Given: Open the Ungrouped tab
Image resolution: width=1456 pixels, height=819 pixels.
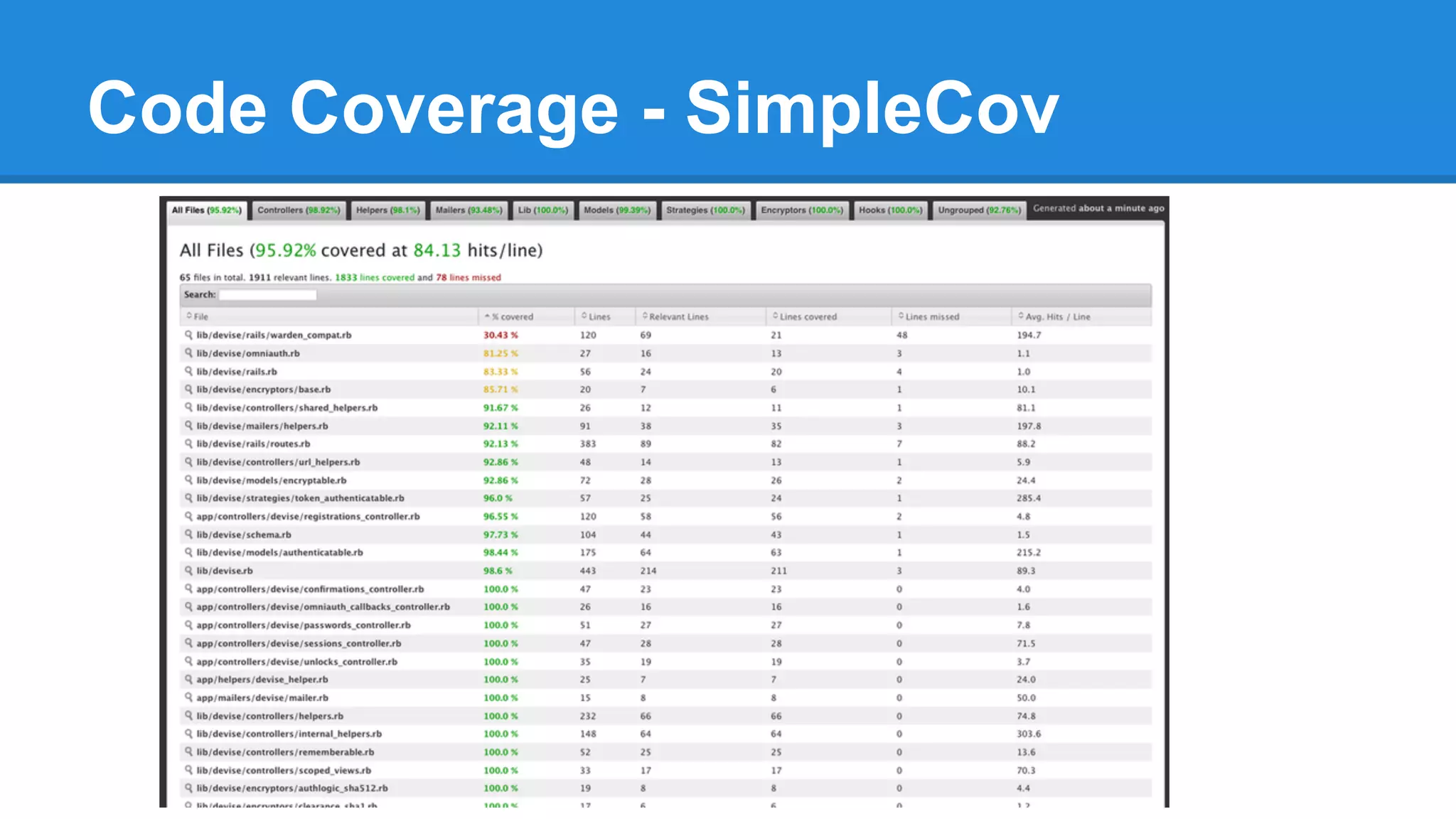Looking at the screenshot, I should 979,210.
